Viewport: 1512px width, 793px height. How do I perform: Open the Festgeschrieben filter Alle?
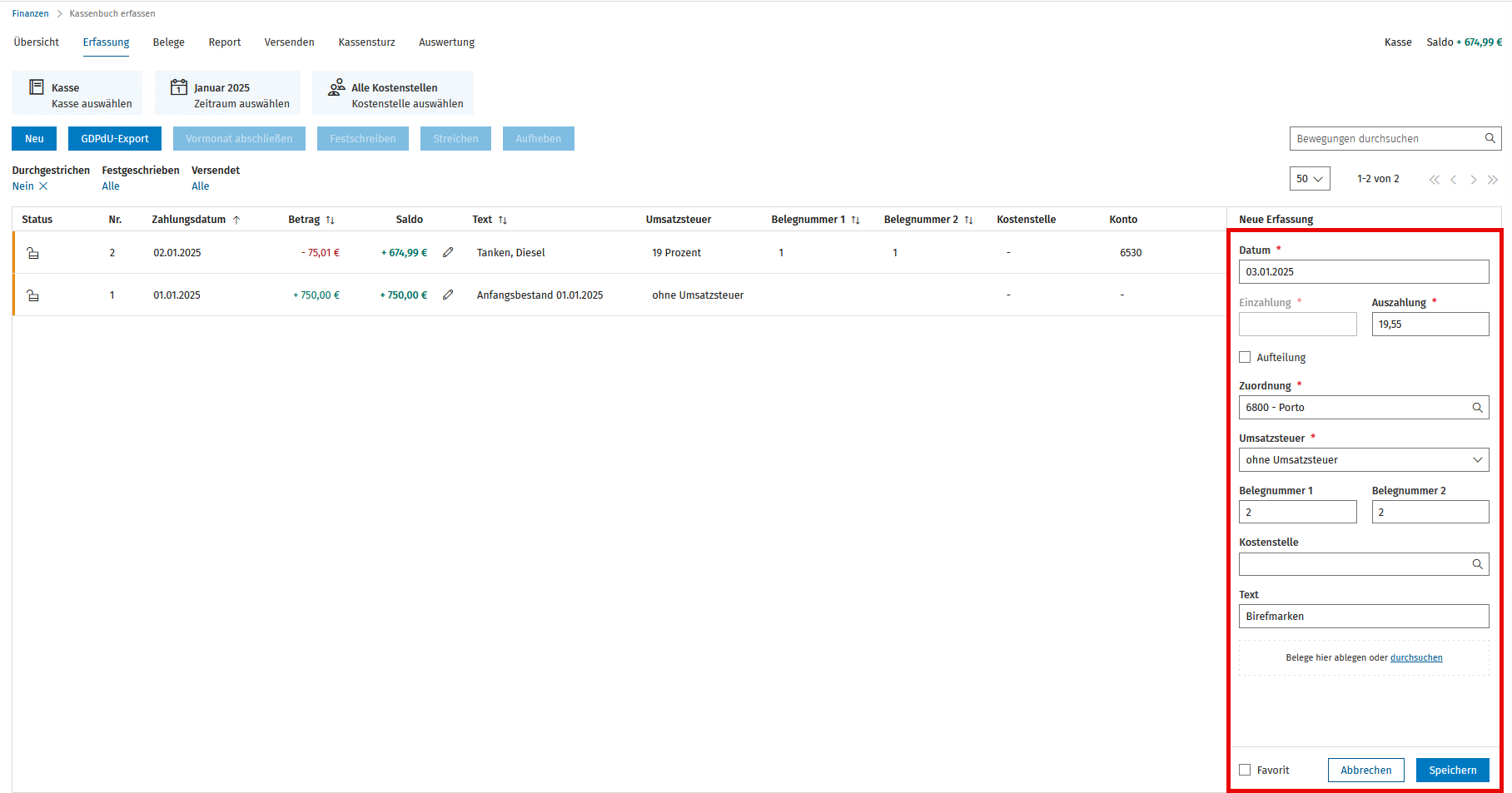click(111, 186)
